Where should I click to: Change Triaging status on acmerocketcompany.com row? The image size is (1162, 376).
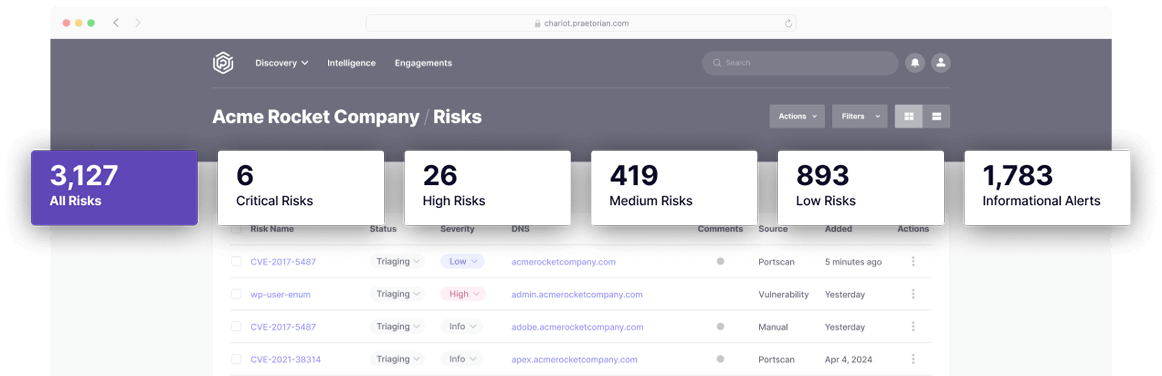[x=397, y=261]
